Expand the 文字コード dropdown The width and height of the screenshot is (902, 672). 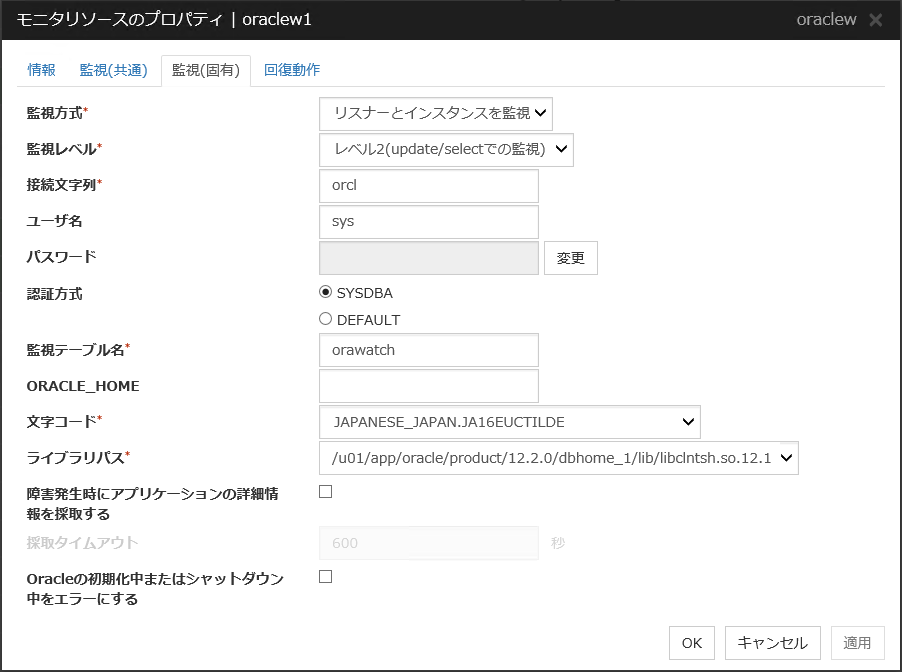[x=509, y=422]
